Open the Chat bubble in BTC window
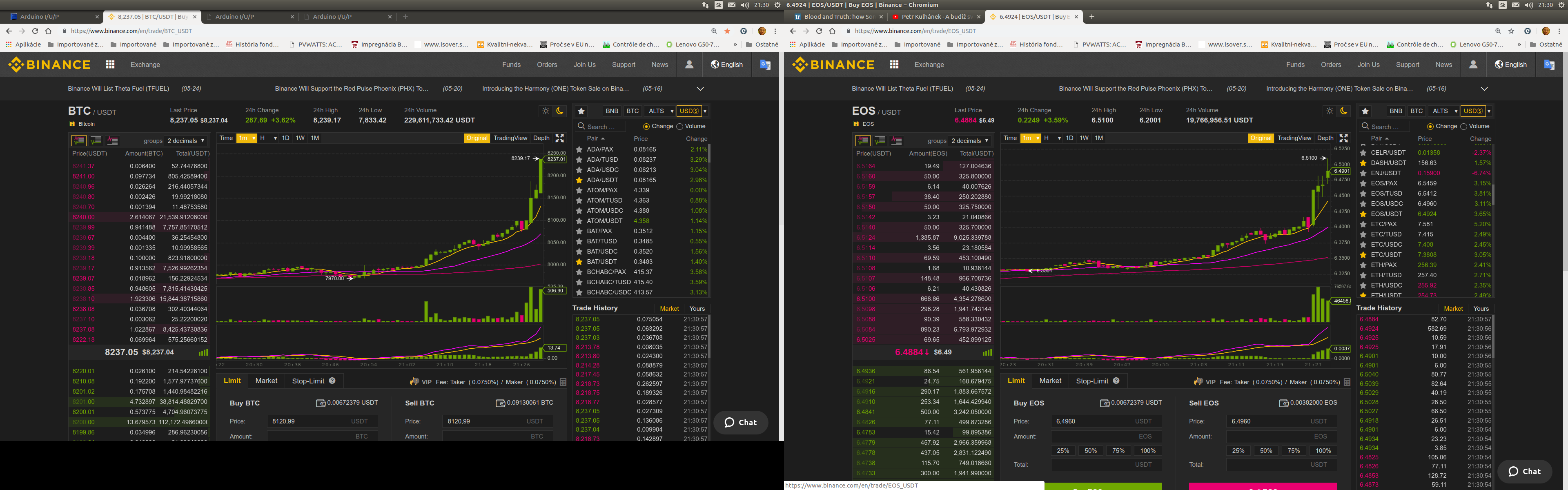 740,423
